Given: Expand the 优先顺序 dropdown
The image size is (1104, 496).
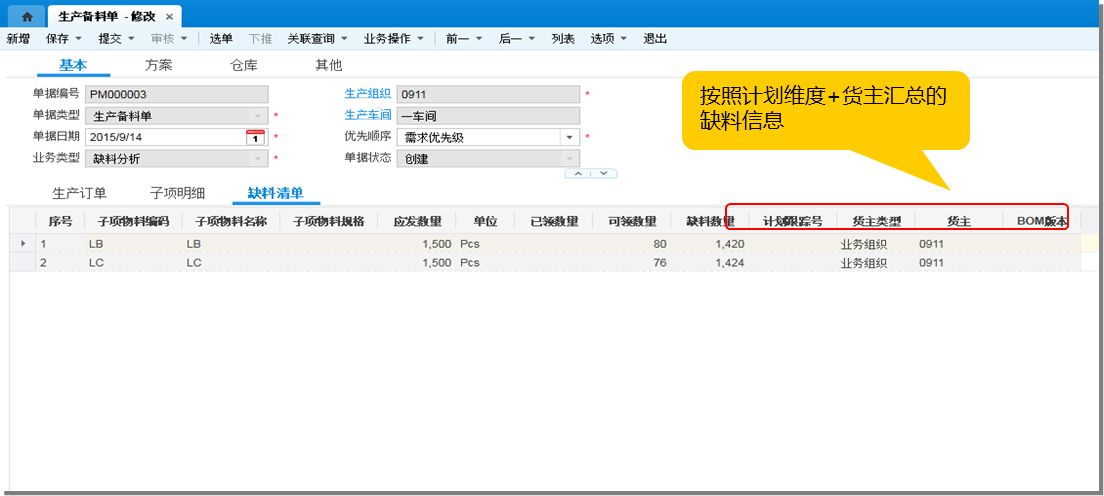Looking at the screenshot, I should pyautogui.click(x=569, y=137).
